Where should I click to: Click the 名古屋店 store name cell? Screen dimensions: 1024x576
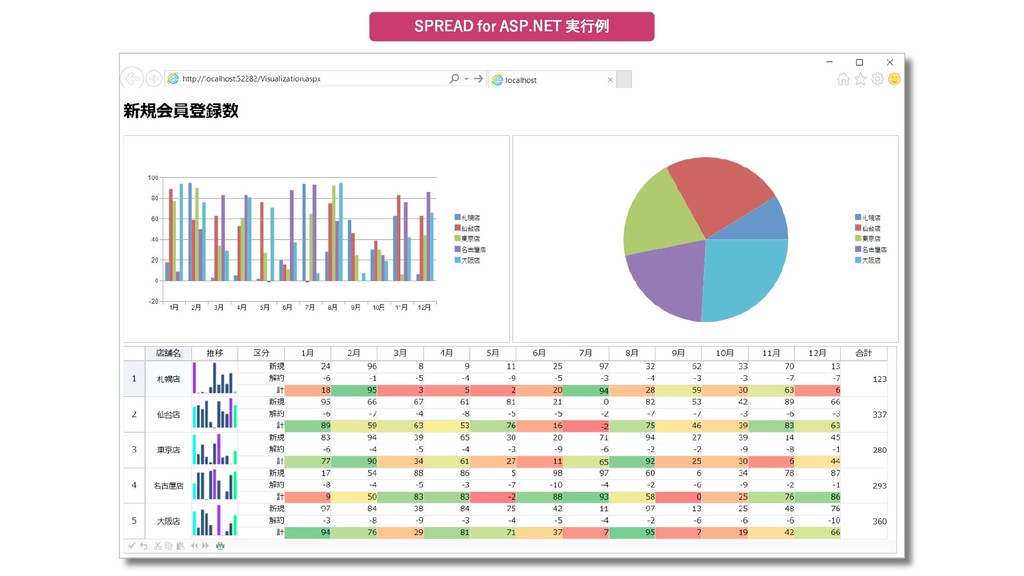tap(168, 485)
